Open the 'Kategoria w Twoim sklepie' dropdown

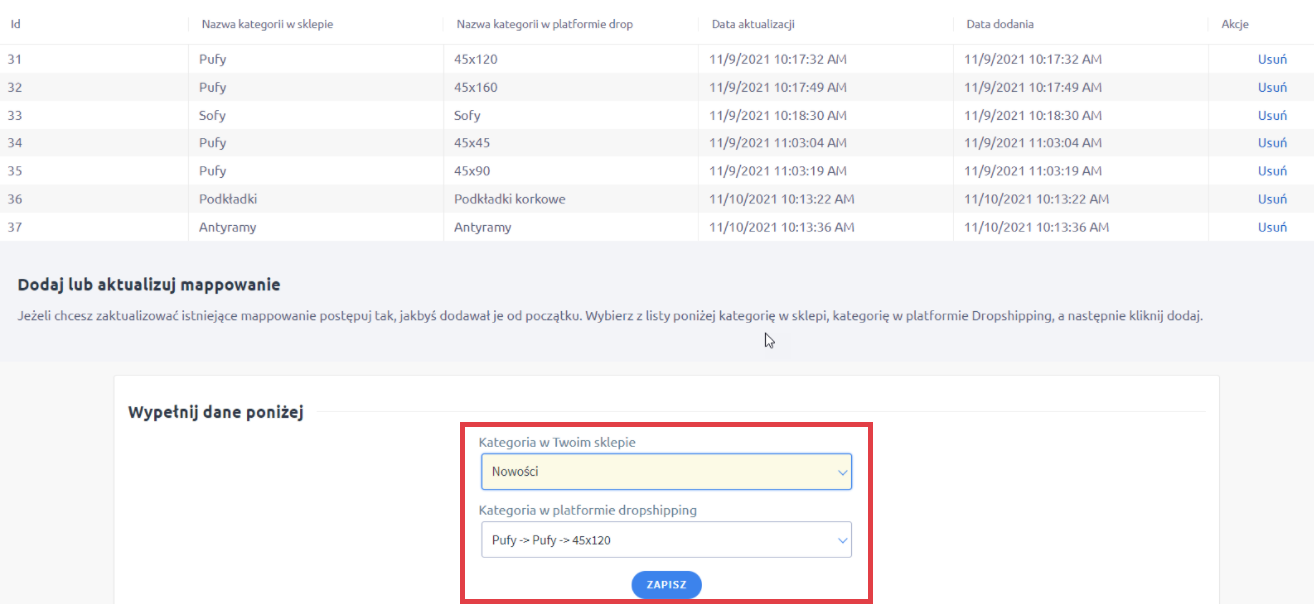pyautogui.click(x=666, y=472)
